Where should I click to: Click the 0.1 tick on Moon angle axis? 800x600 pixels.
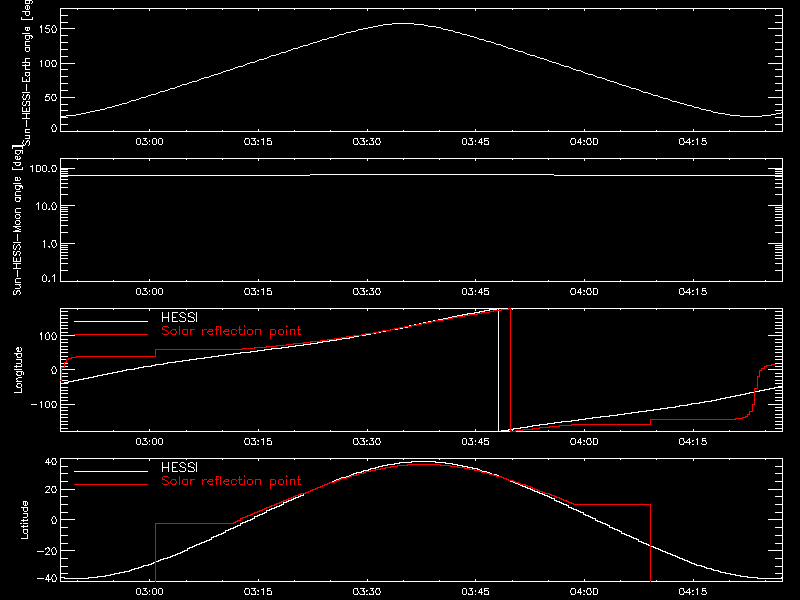coord(49,279)
